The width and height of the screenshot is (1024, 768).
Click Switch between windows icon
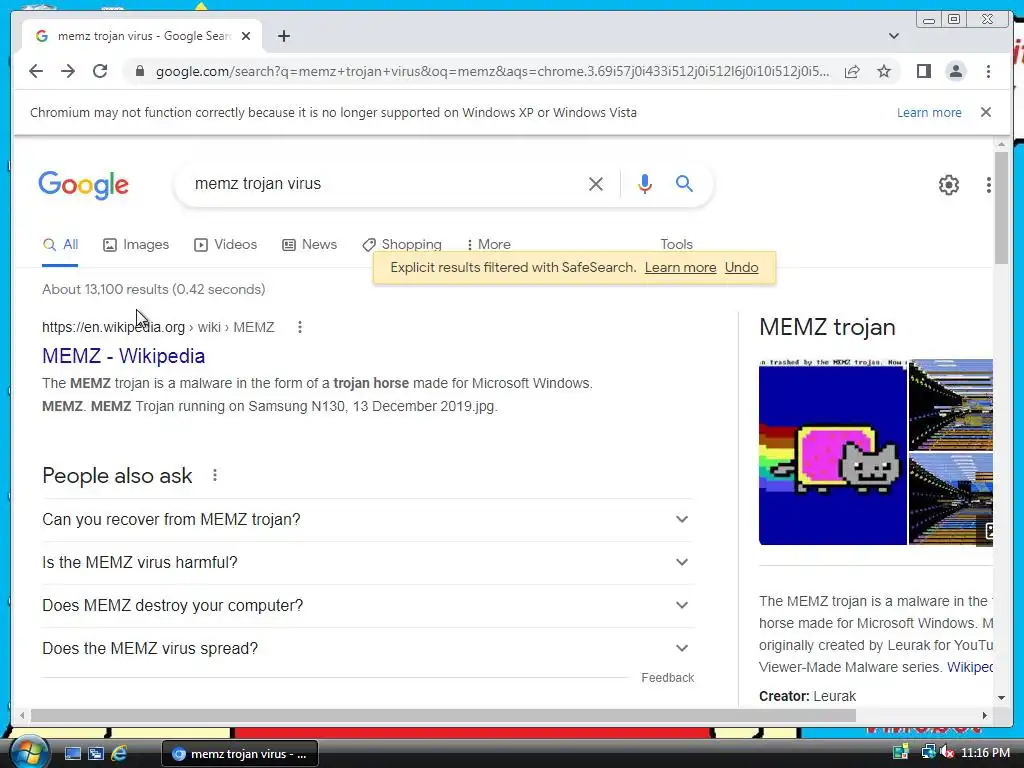96,754
